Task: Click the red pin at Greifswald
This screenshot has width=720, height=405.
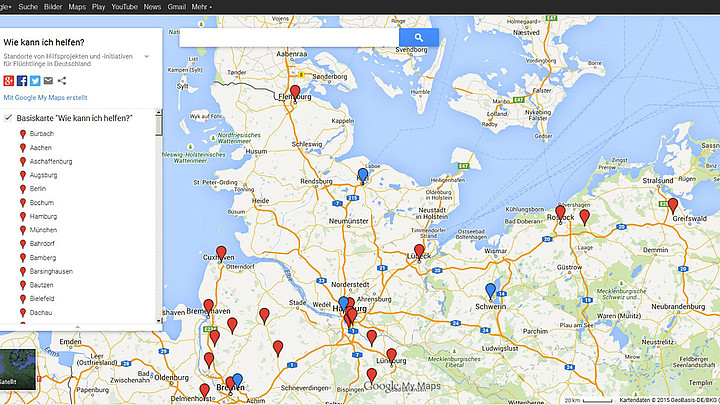Action: (673, 204)
